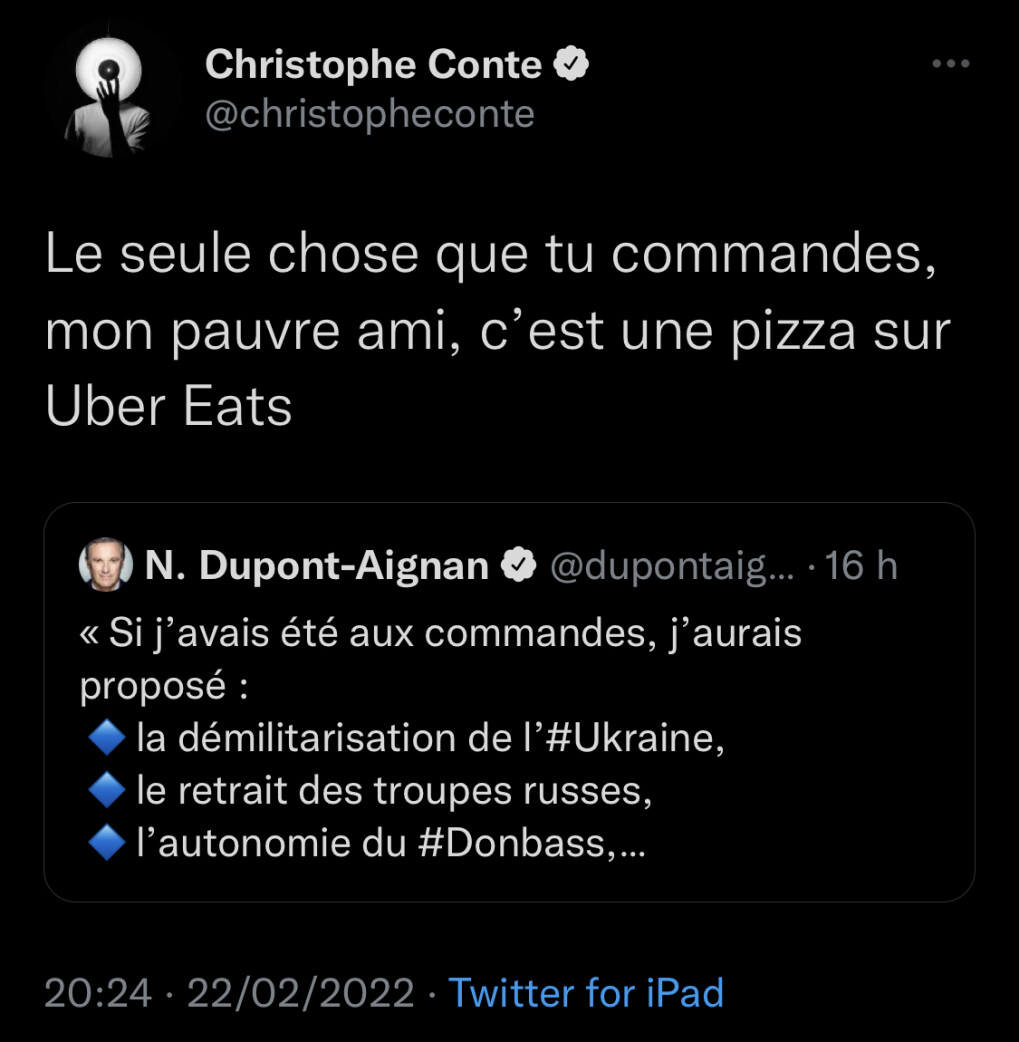Select the main tweet text about Uber Eats
Viewport: 1019px width, 1042px height.
click(x=496, y=332)
